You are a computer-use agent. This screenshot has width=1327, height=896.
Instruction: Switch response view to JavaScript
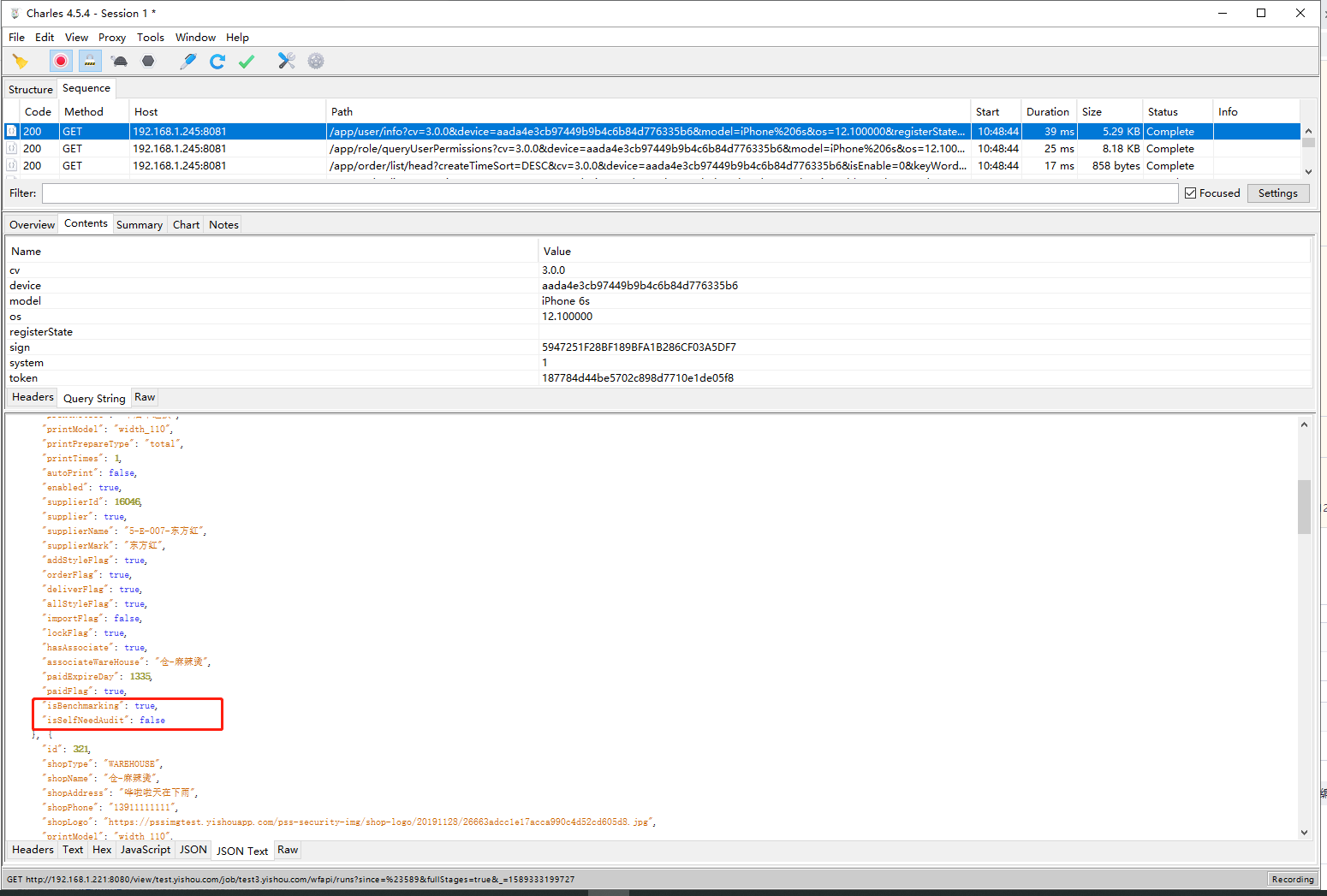146,850
